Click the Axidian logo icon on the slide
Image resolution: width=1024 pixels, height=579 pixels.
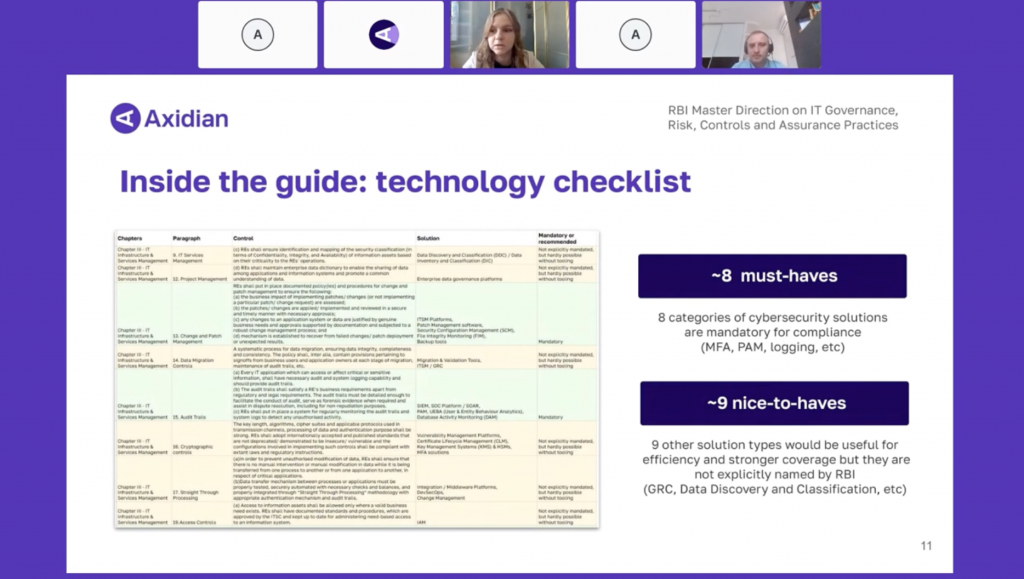click(x=125, y=118)
